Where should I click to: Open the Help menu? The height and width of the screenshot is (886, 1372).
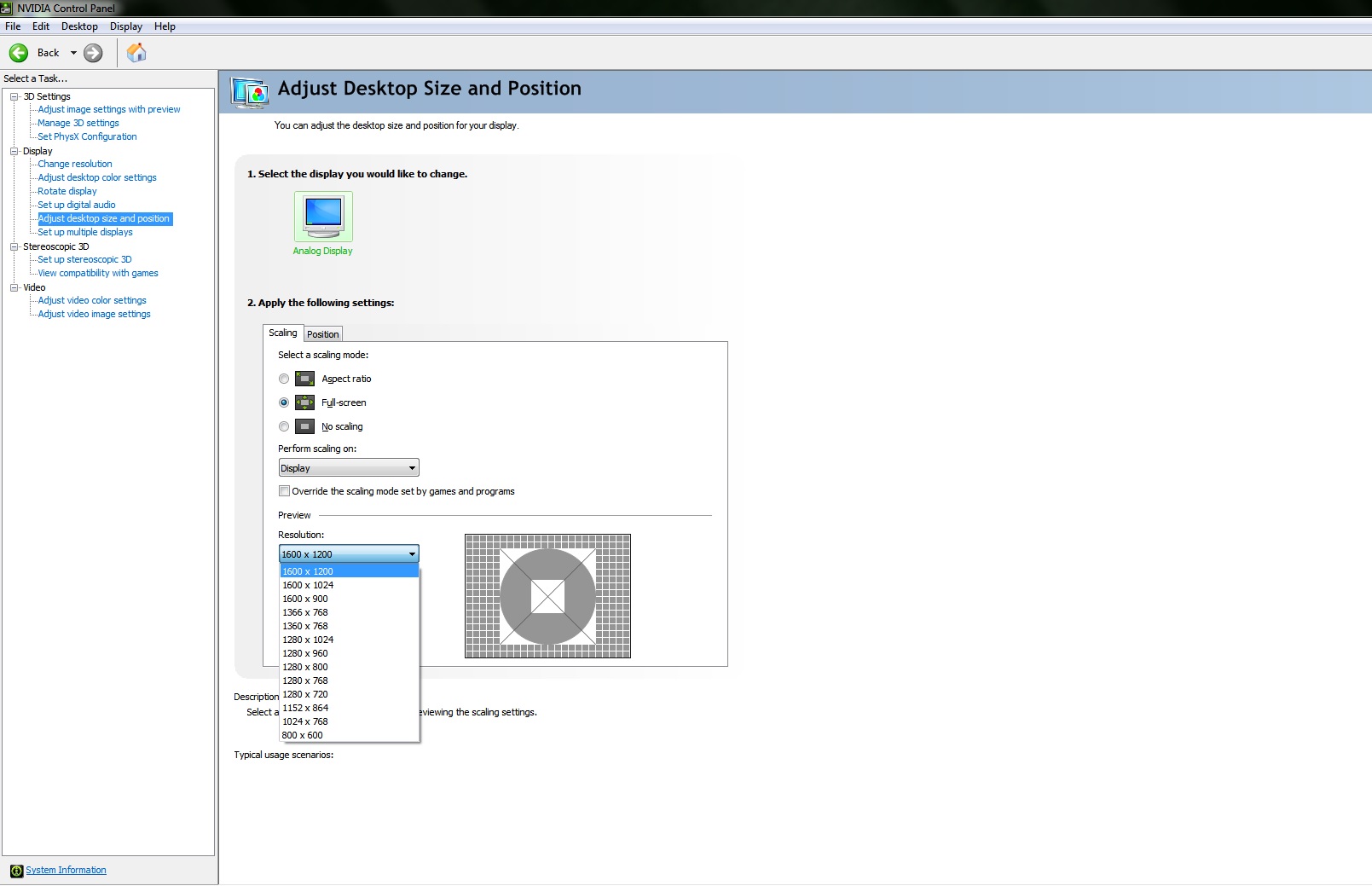[165, 26]
